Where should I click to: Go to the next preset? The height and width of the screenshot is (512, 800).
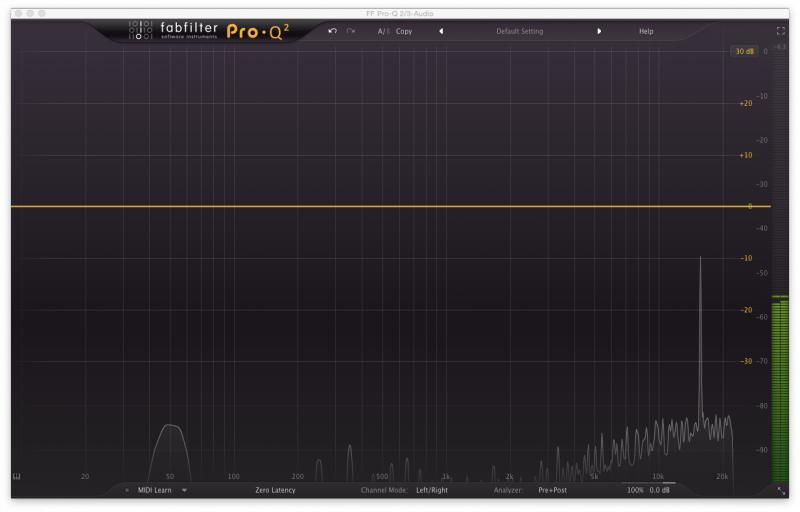[x=599, y=31]
